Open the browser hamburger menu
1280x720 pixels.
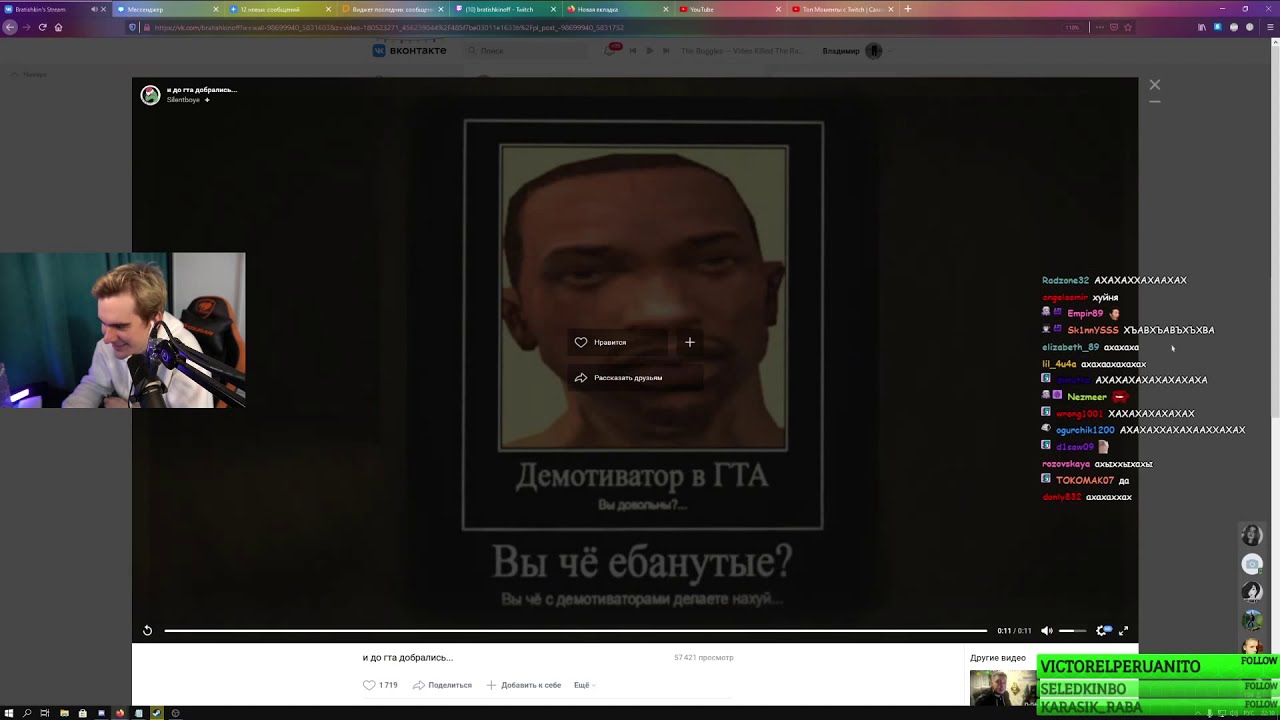click(x=1270, y=27)
